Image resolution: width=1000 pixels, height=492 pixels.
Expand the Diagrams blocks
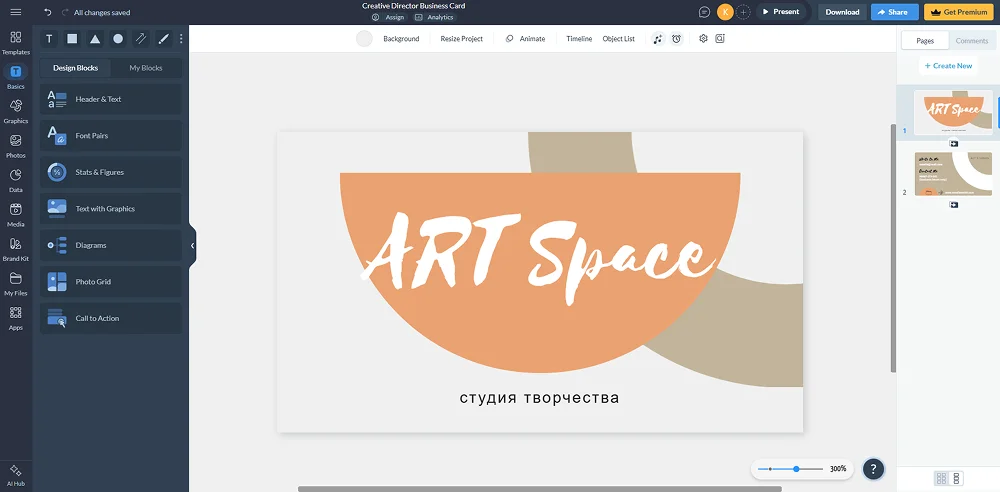pos(111,245)
